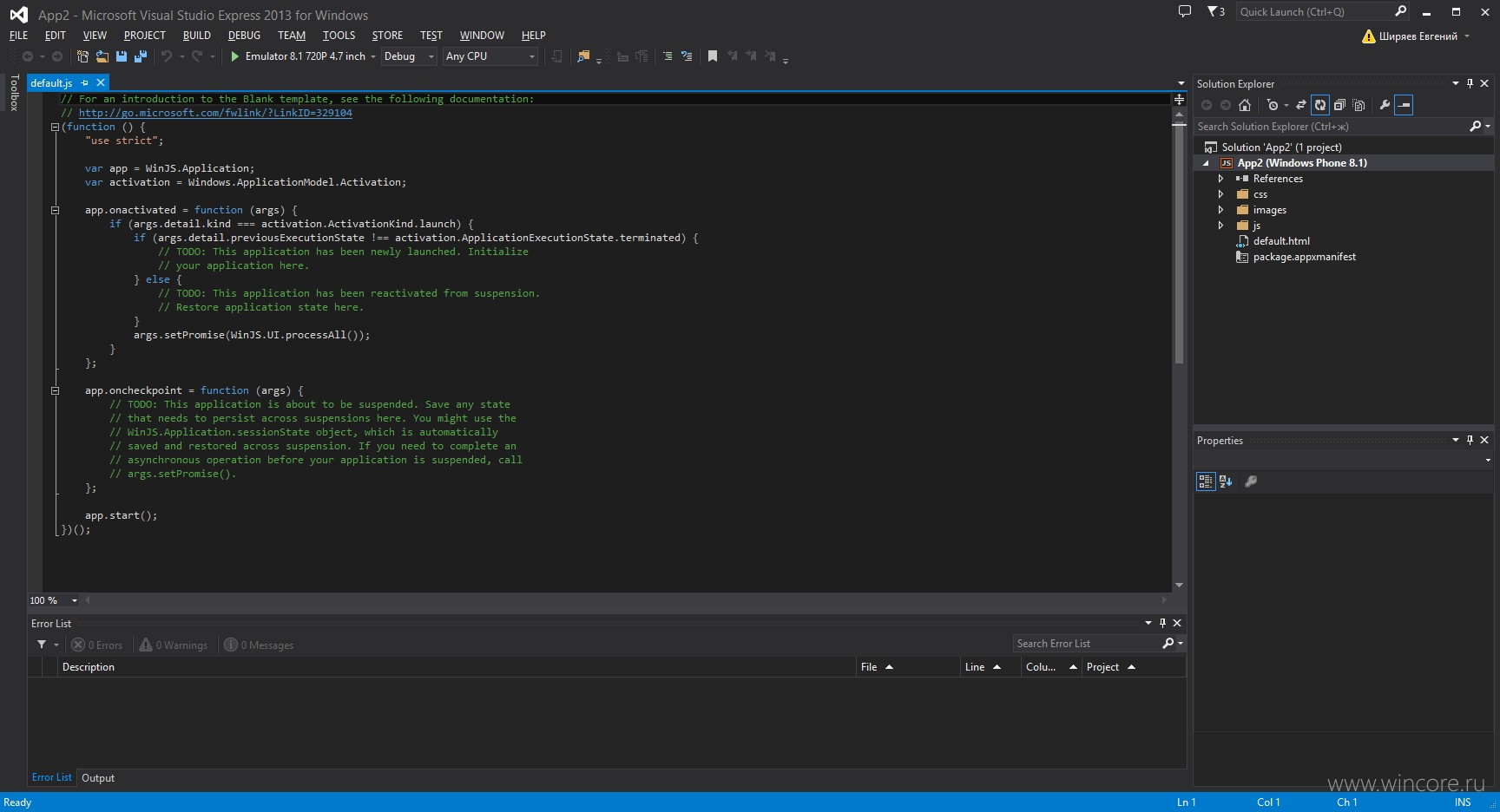Start debugging with the green play icon
1500x812 pixels.
pyautogui.click(x=234, y=56)
